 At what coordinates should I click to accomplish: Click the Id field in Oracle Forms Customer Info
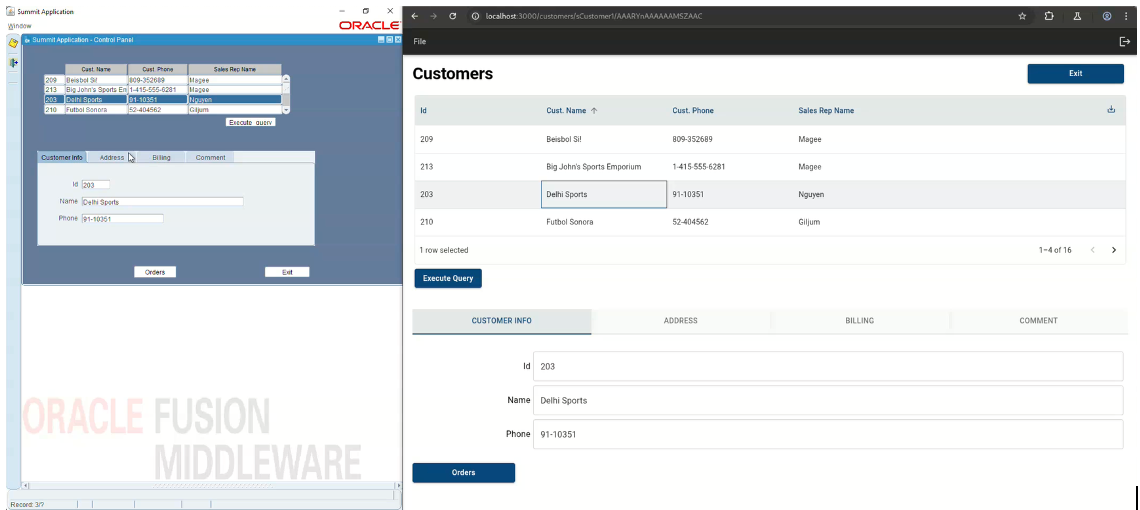pos(95,185)
